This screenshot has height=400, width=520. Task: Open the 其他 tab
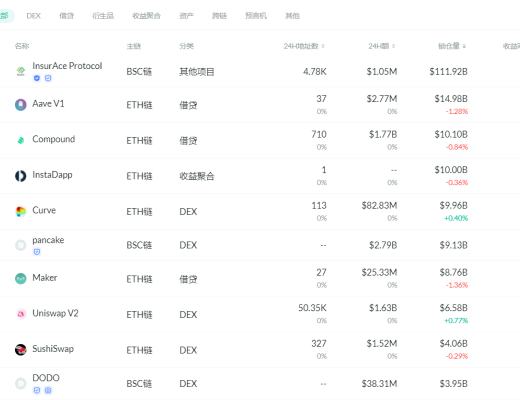(292, 16)
